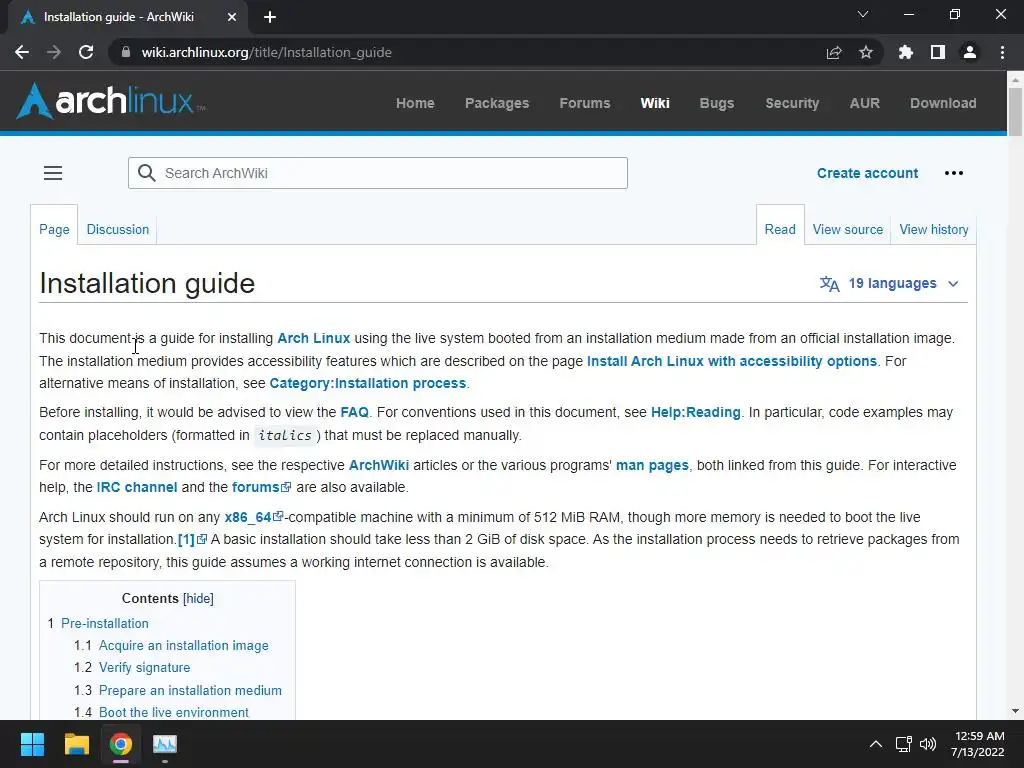1024x768 pixels.
Task: Open Bugs in the top navigation
Action: coord(717,103)
